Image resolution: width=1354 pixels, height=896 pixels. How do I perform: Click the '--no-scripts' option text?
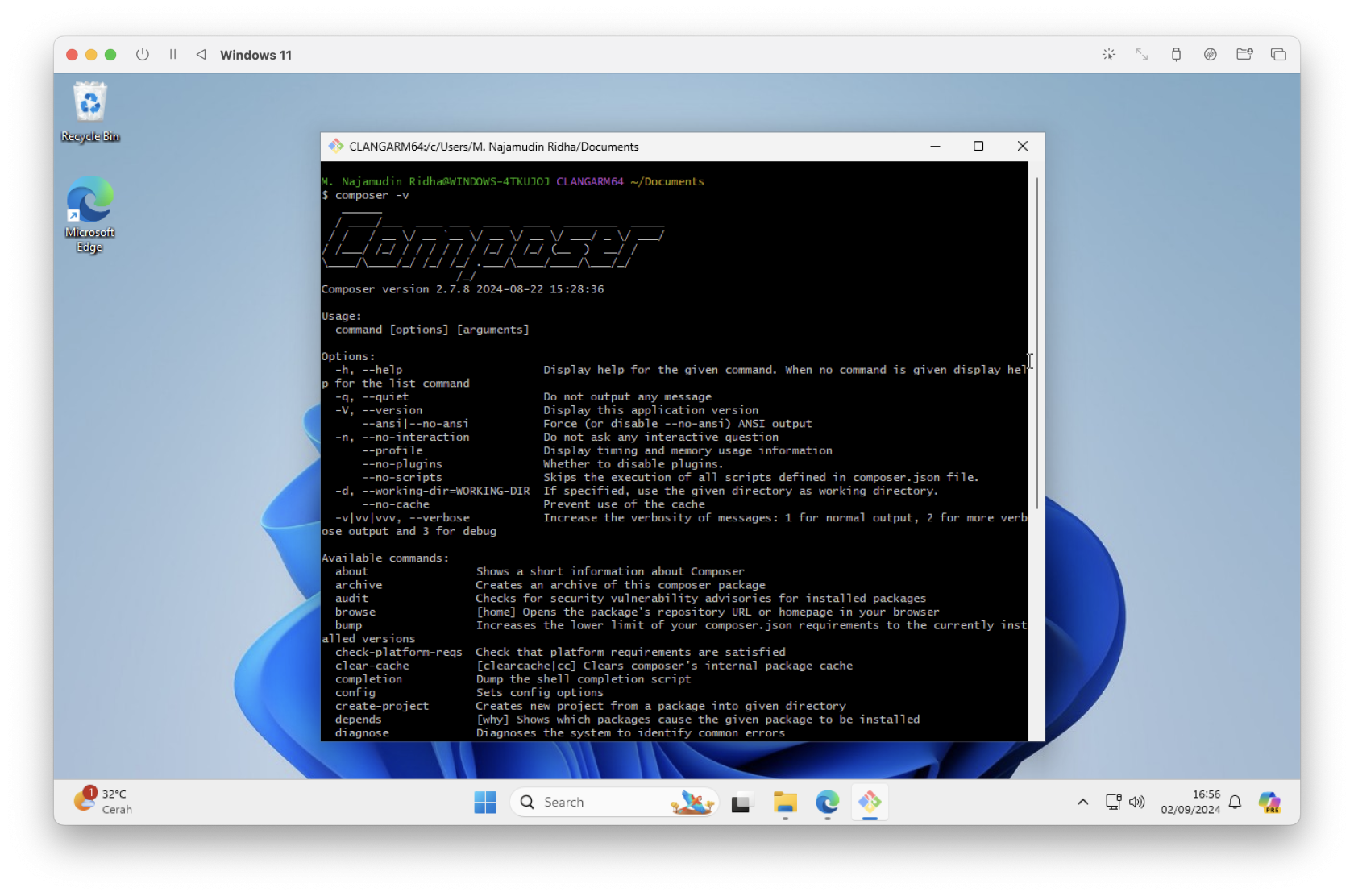[401, 477]
